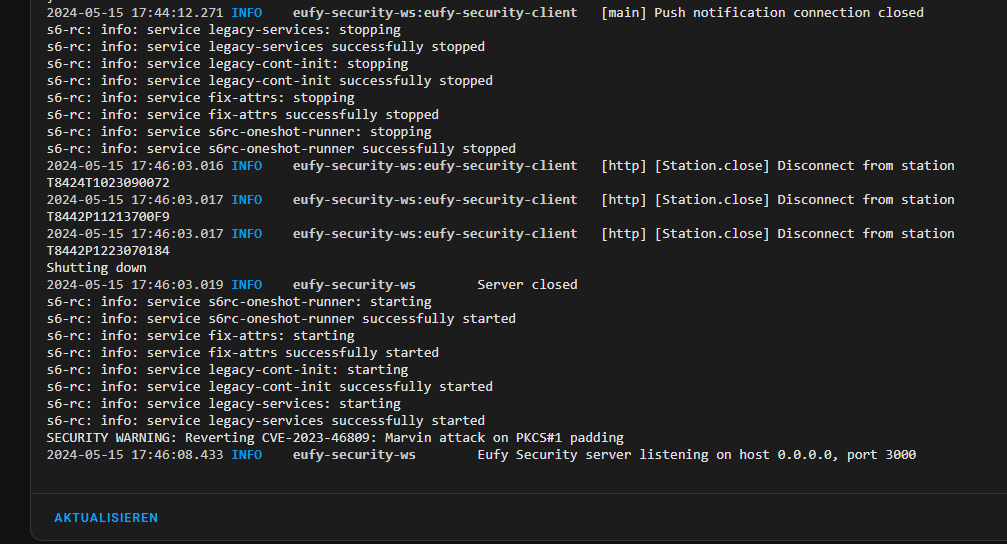Click the s6rc-oneshot-runner successfully stopped line
Screen dimensions: 1007x544
[x=281, y=149]
